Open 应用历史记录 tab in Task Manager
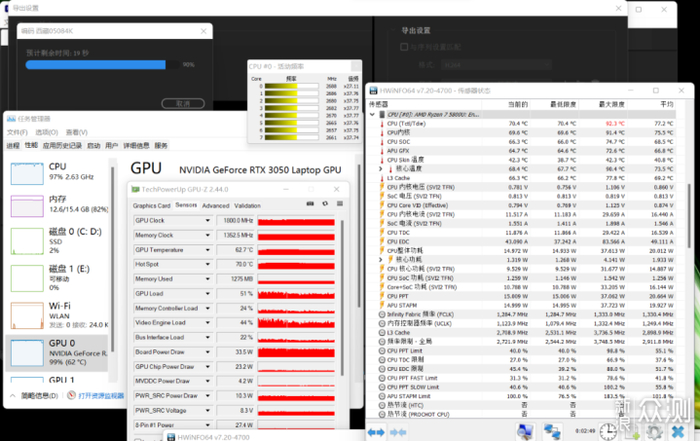Image resolution: width=700 pixels, height=441 pixels. click(x=62, y=146)
